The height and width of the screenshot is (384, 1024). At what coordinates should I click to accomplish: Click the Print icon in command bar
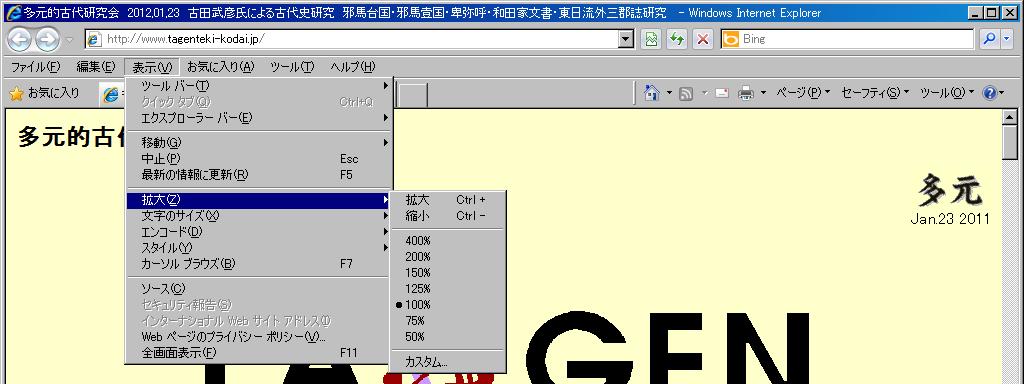click(746, 94)
